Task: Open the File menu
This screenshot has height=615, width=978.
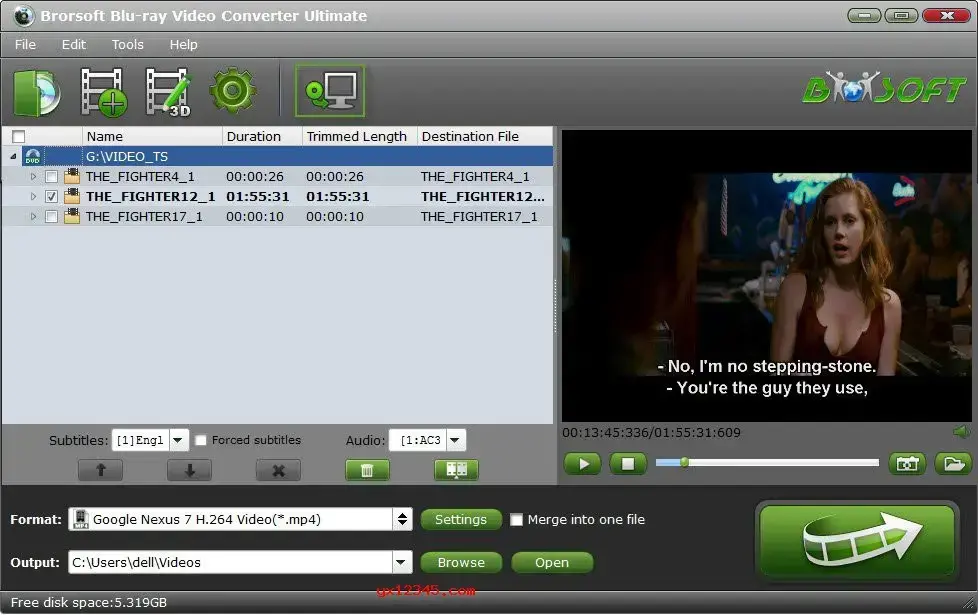Action: 26,45
